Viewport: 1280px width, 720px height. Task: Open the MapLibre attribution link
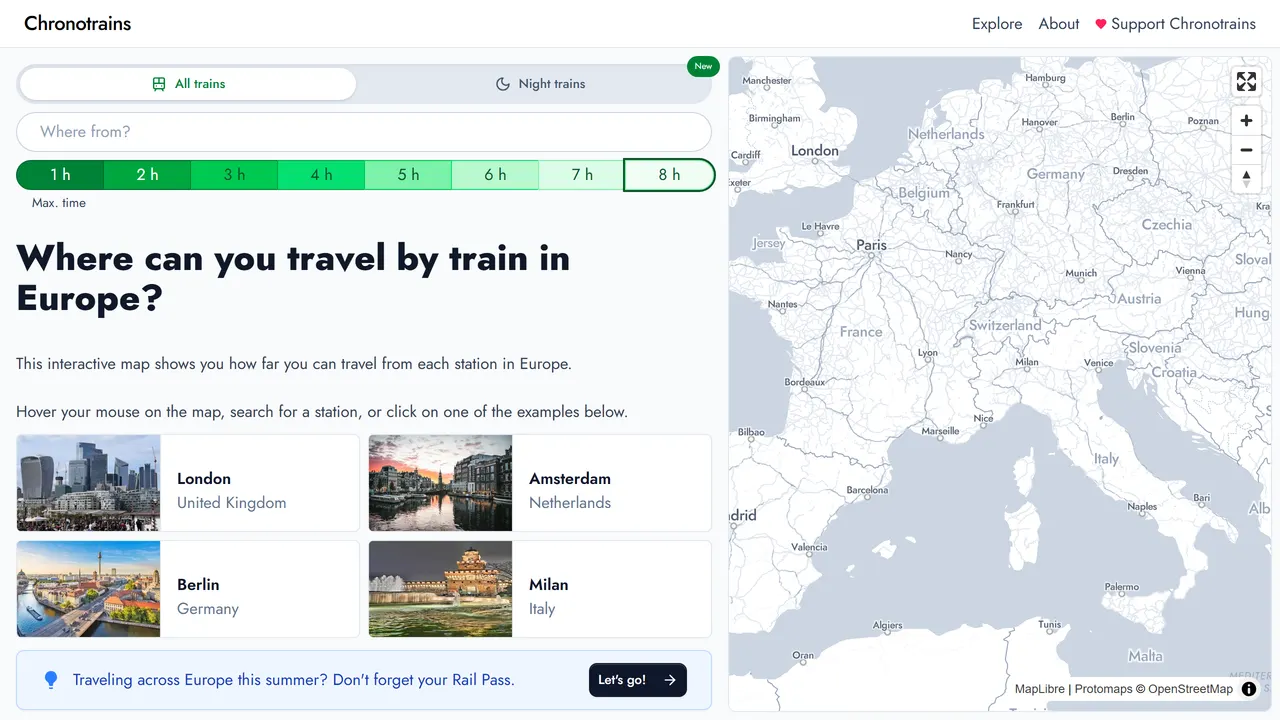pos(1040,689)
